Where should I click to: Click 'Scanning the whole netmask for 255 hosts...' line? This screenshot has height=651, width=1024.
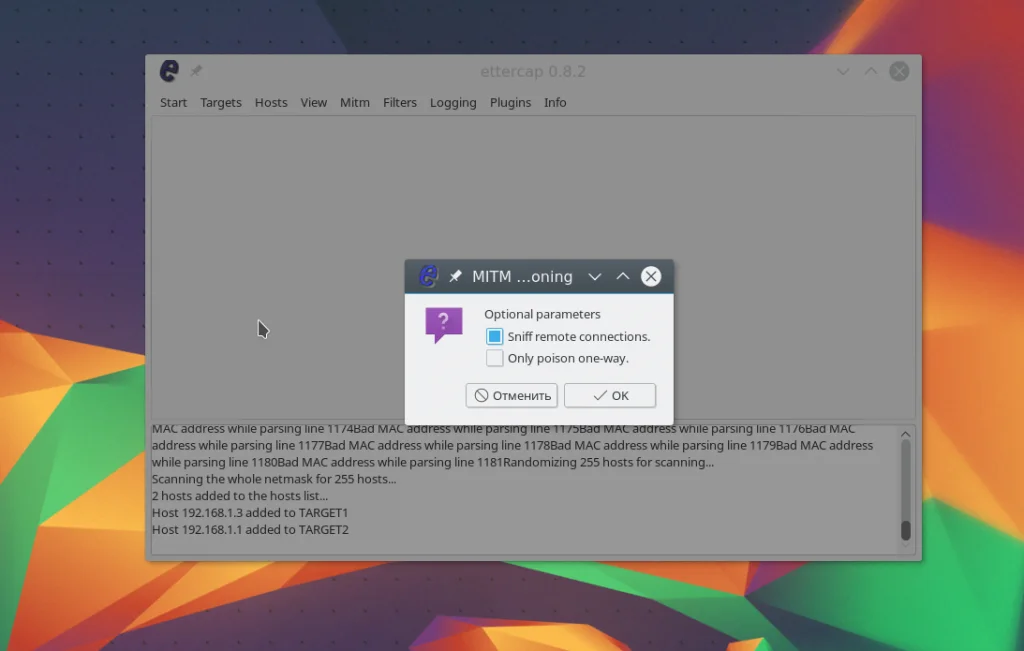[274, 479]
